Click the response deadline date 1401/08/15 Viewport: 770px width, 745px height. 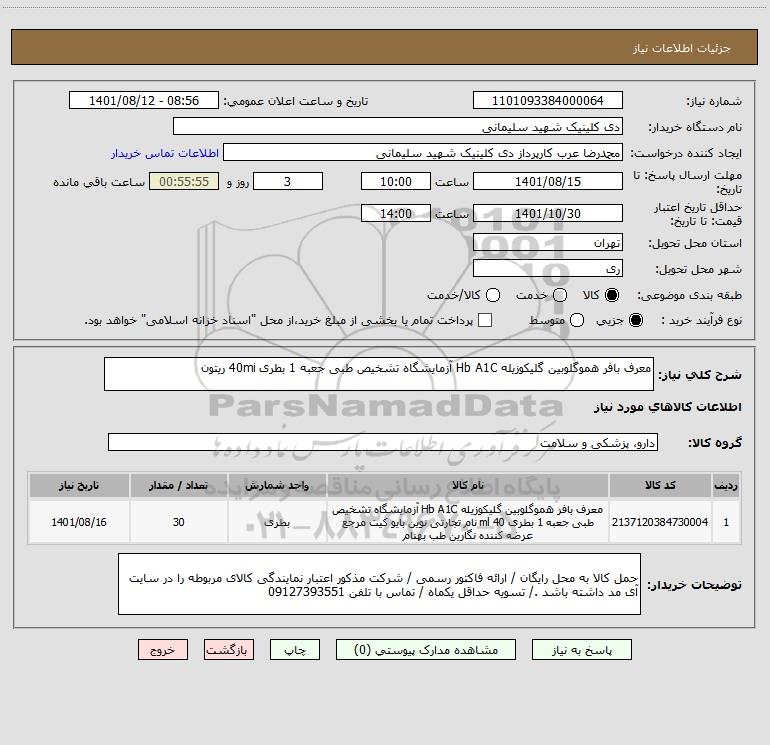click(x=548, y=182)
